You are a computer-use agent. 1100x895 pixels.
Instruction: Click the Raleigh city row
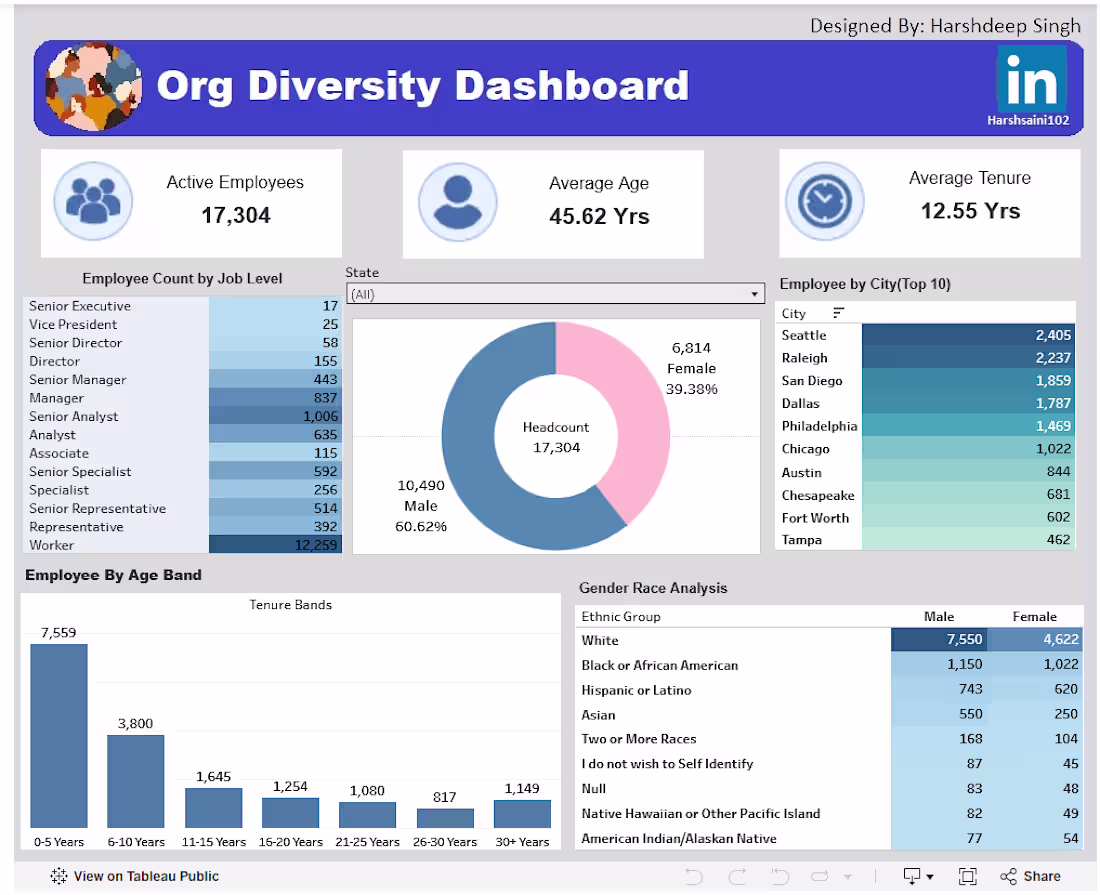point(925,358)
